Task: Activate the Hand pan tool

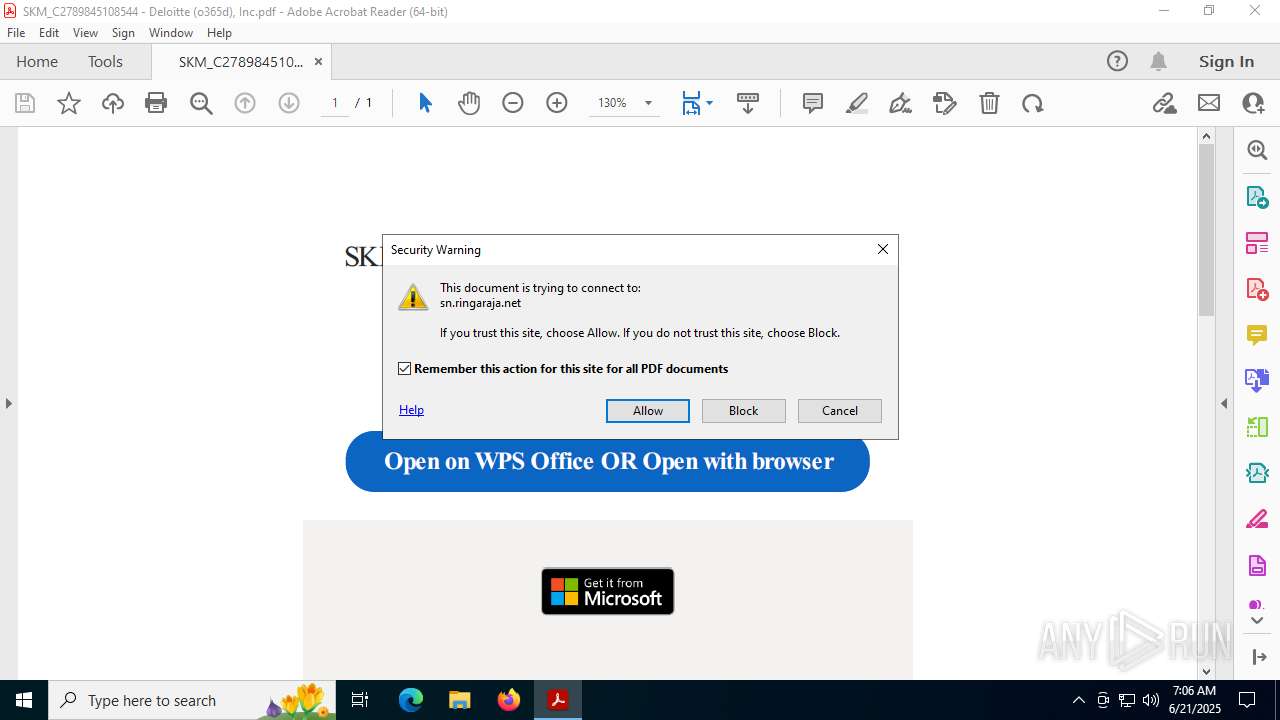Action: (469, 103)
